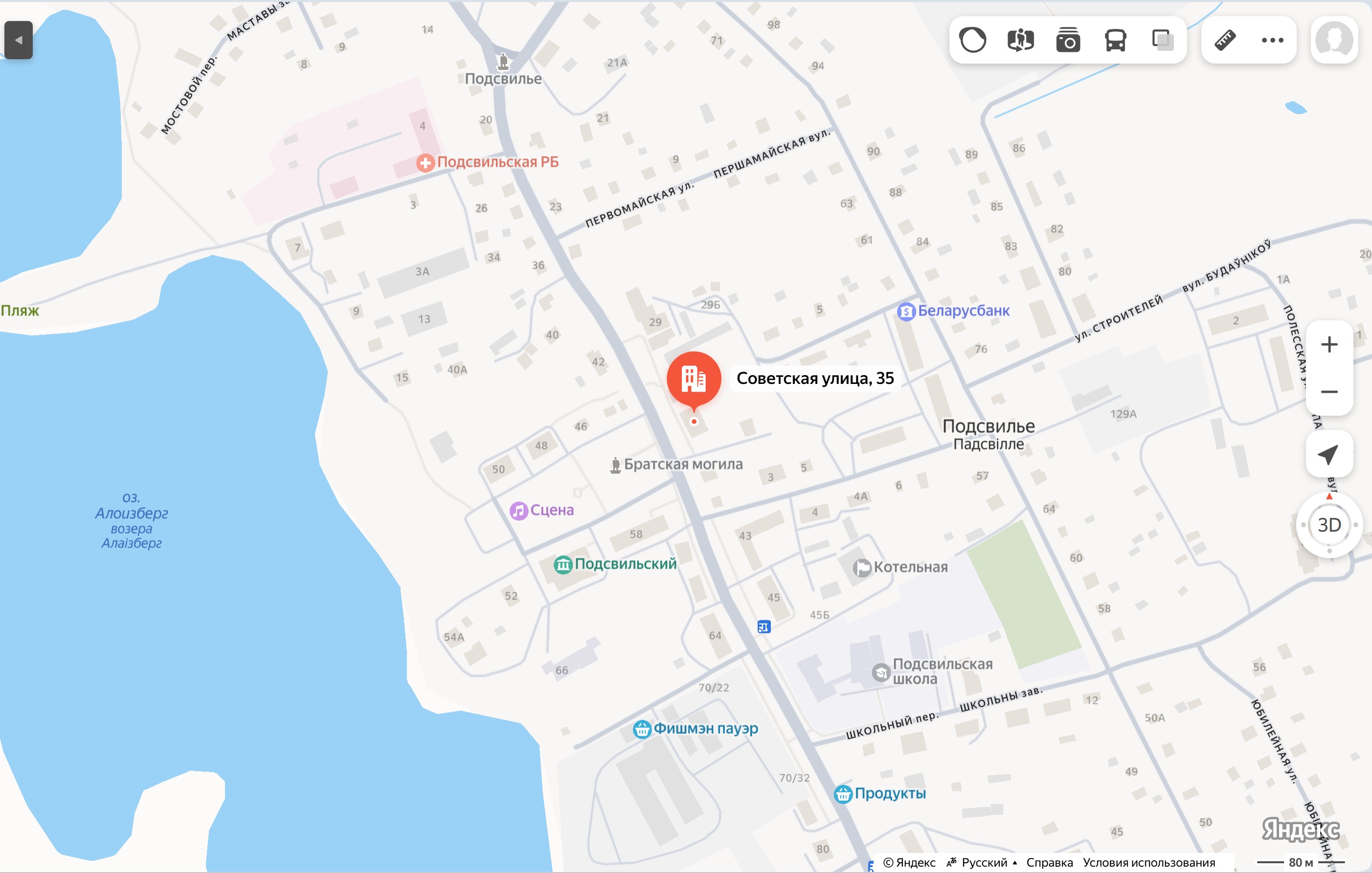Locate me with the arrow button
The image size is (1372, 873).
coord(1329,453)
